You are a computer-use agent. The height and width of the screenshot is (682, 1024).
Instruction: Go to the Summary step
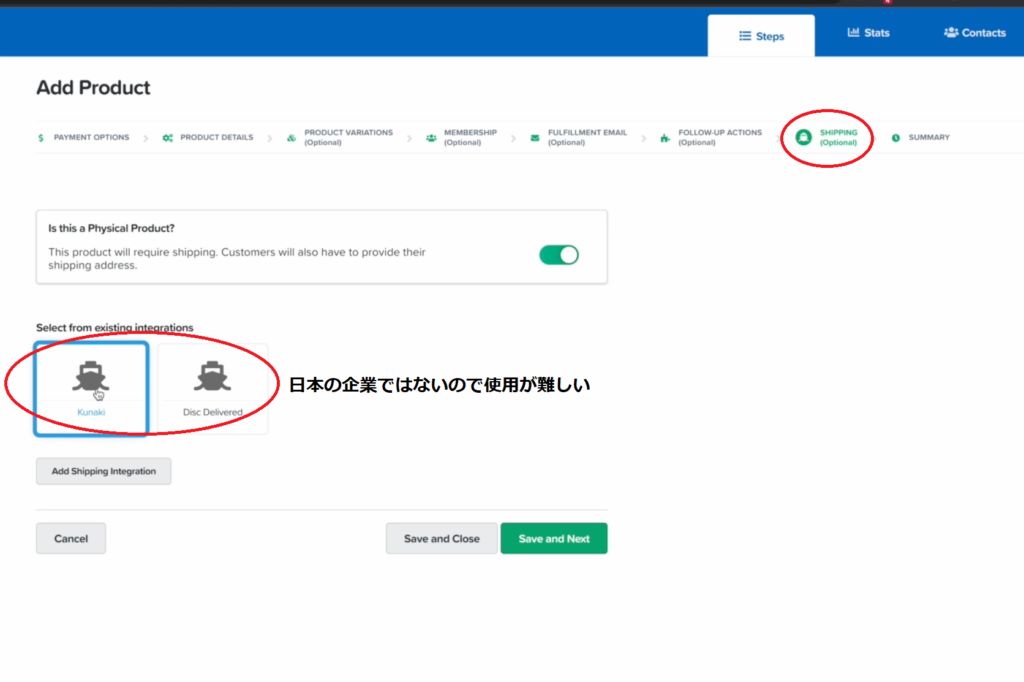coord(921,138)
